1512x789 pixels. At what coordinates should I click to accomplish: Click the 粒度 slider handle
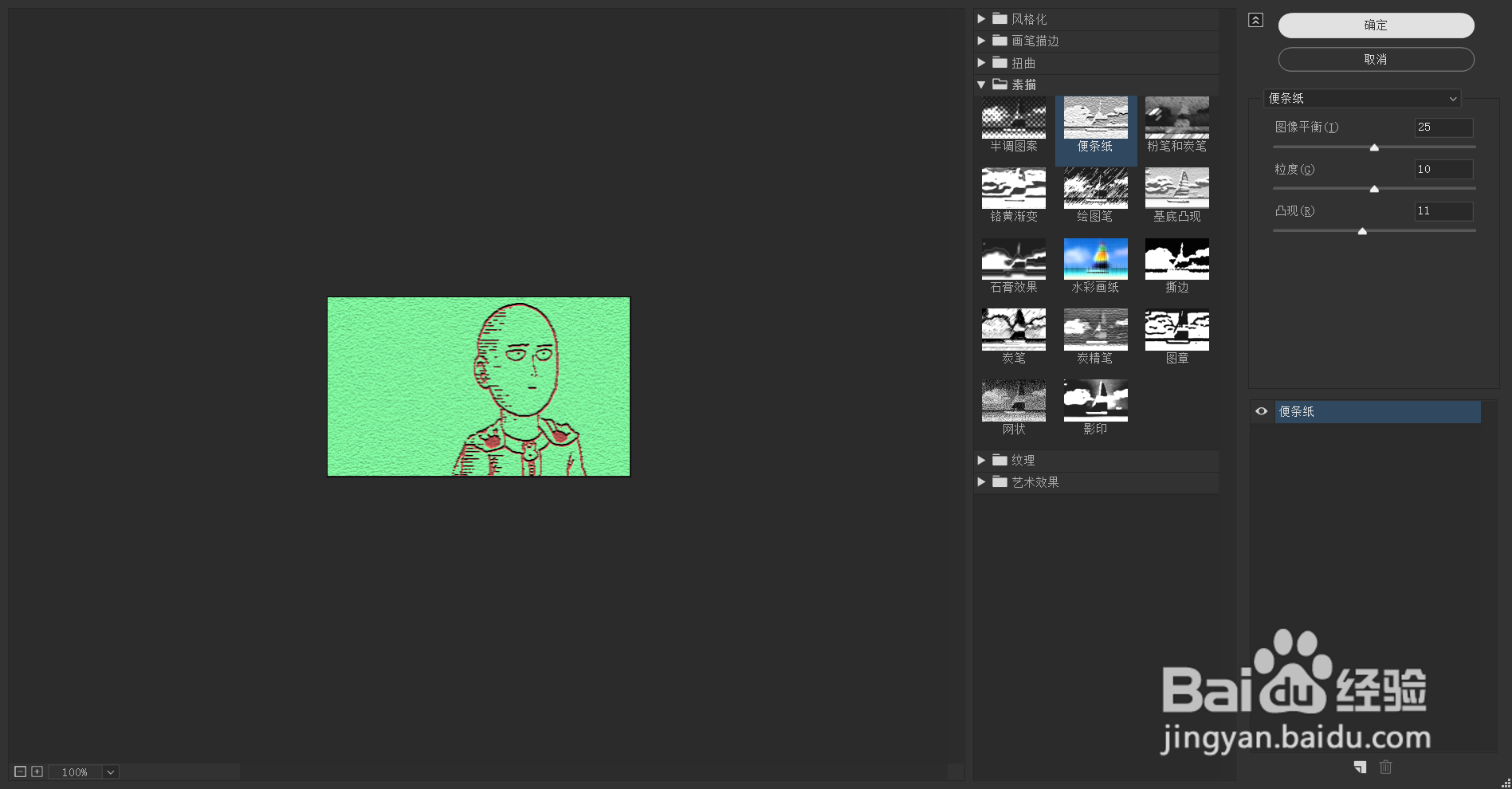click(1374, 189)
